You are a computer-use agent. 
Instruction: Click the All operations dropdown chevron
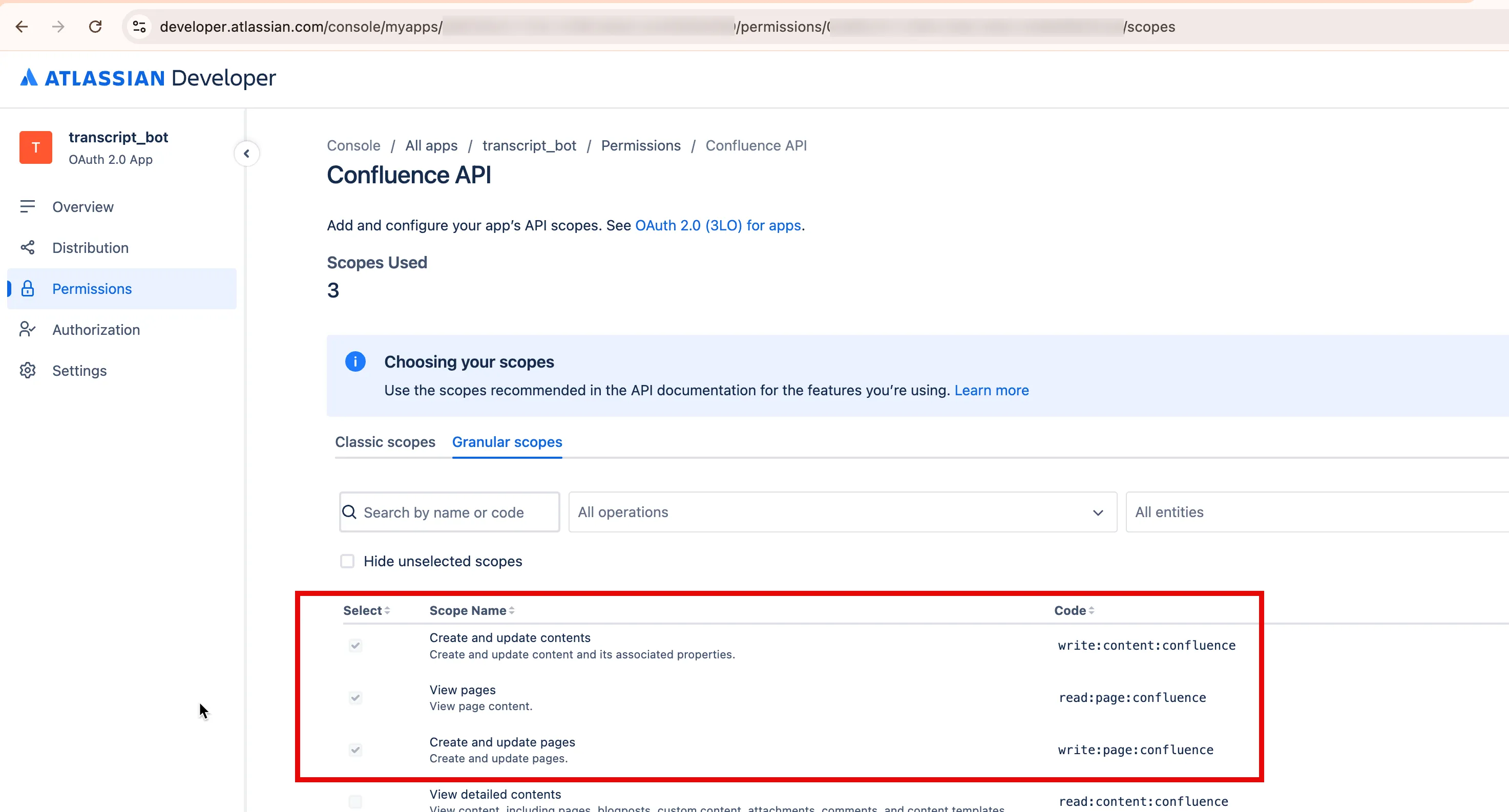(x=1098, y=513)
